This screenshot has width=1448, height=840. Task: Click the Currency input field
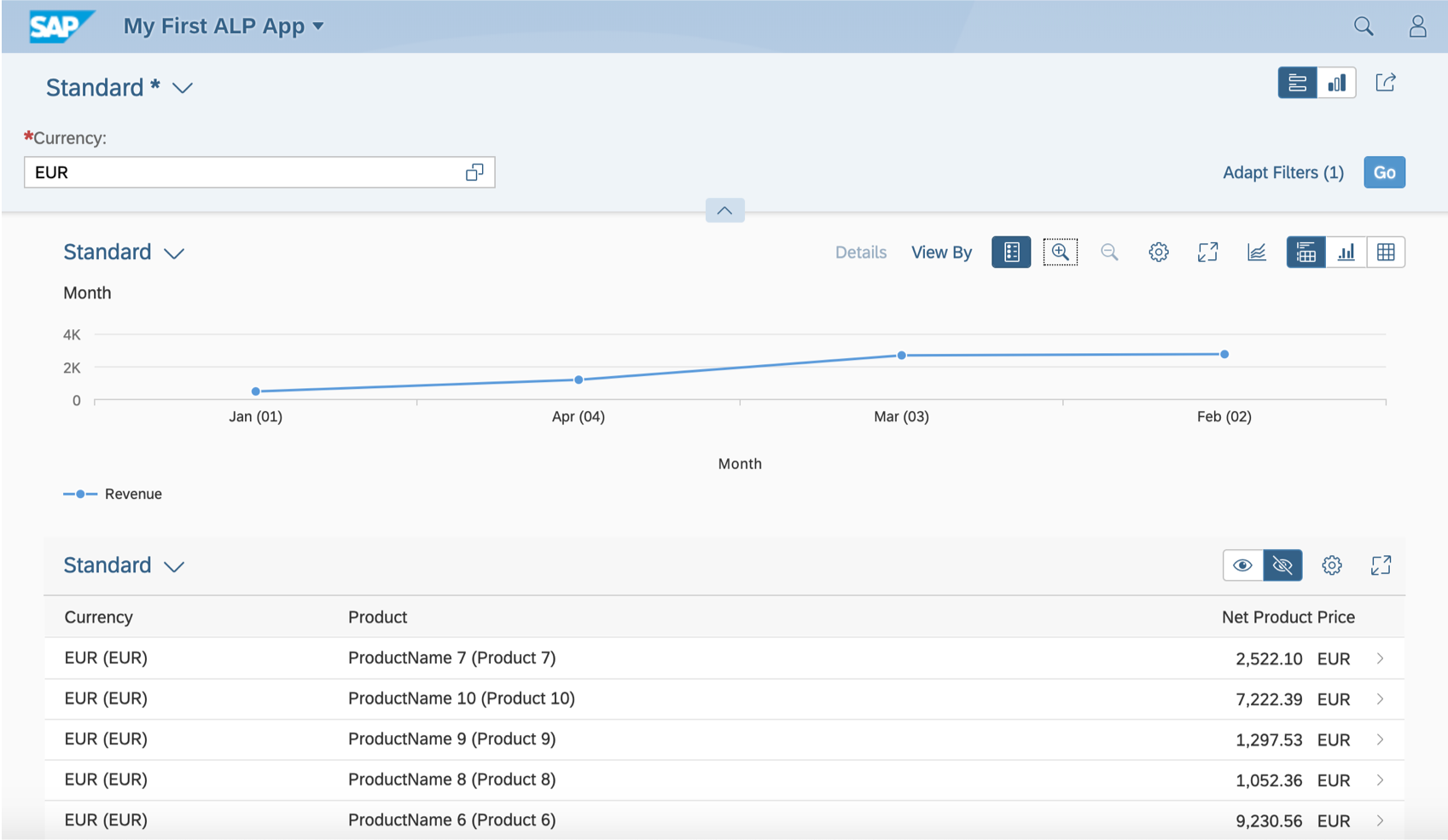pyautogui.click(x=259, y=172)
